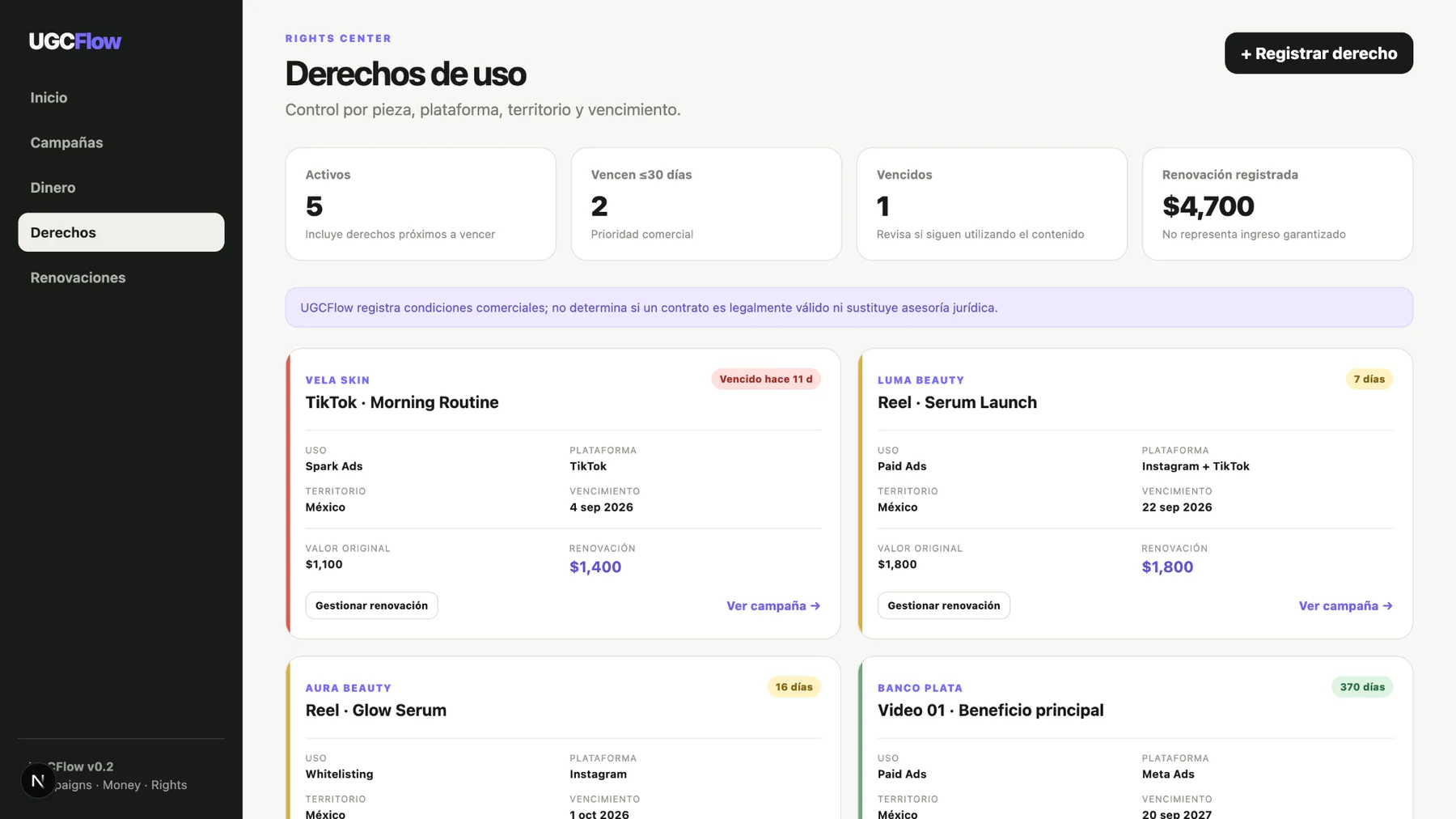Click Meta Ads platform value
The height and width of the screenshot is (819, 1456).
pyautogui.click(x=1168, y=774)
